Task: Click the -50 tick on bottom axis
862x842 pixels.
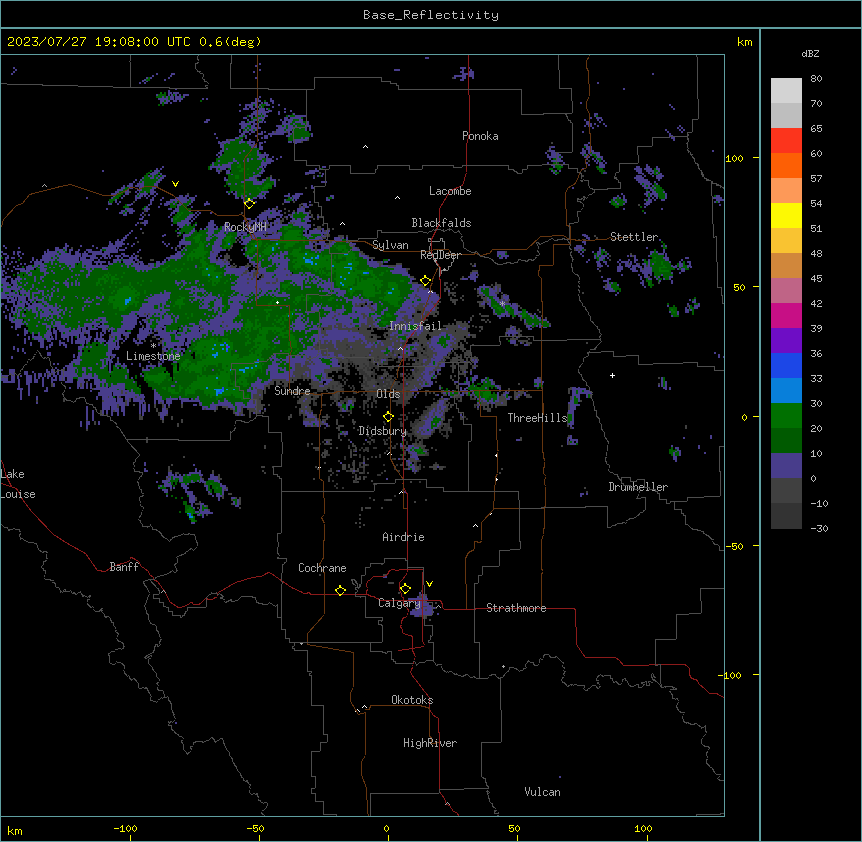Action: point(255,828)
